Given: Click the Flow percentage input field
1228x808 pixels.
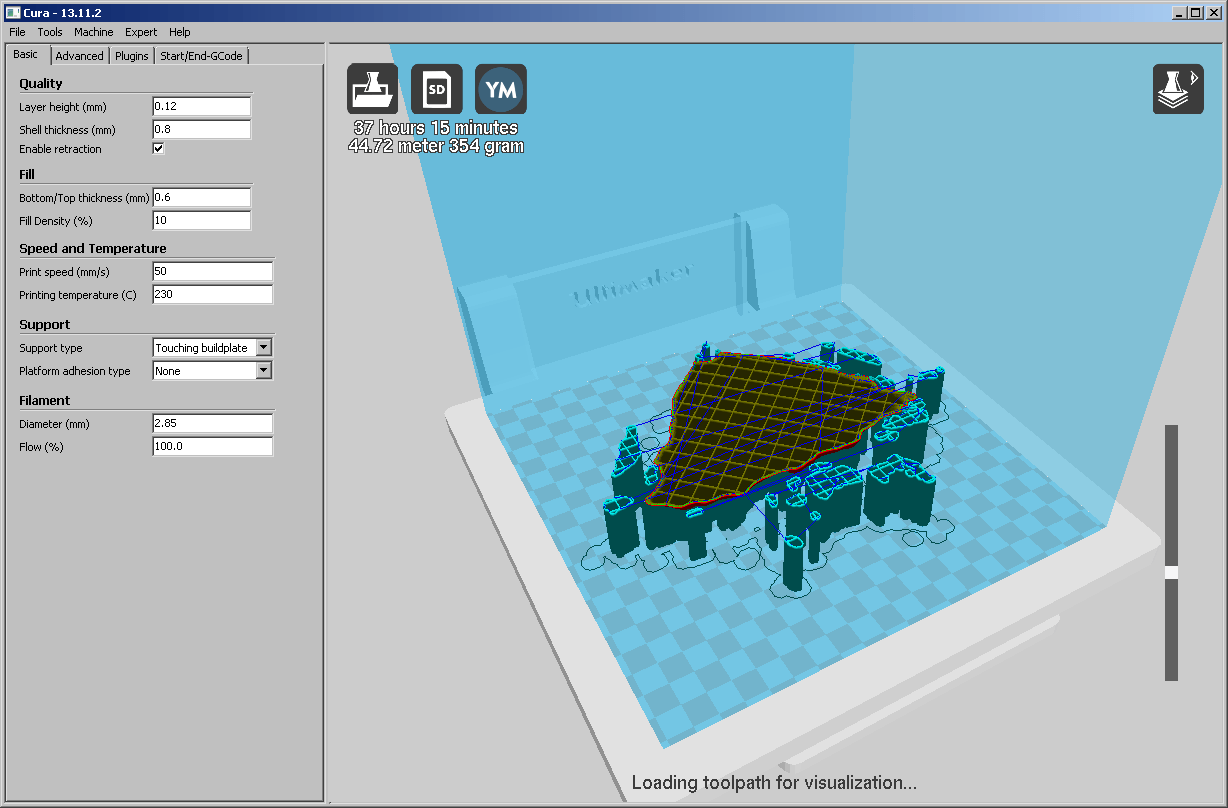Looking at the screenshot, I should 212,446.
